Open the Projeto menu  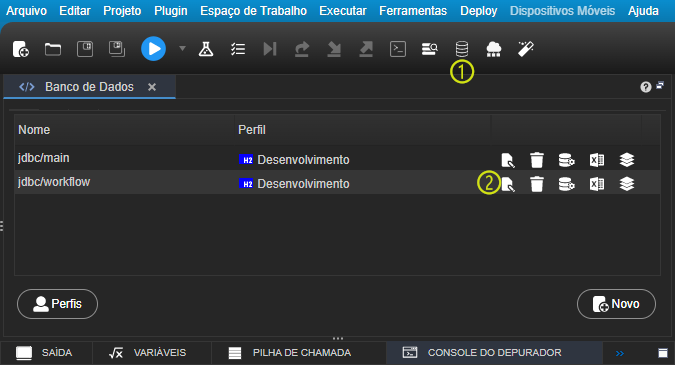point(122,11)
